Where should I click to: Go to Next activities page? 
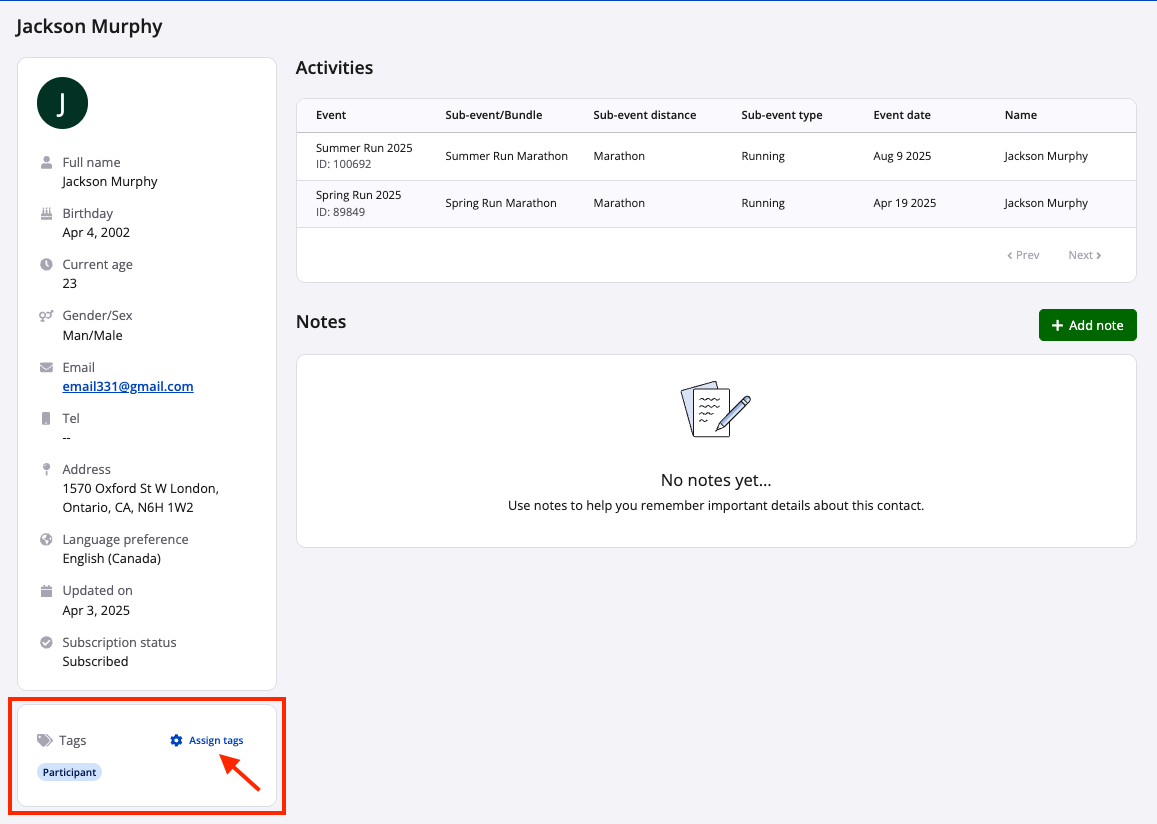1084,255
